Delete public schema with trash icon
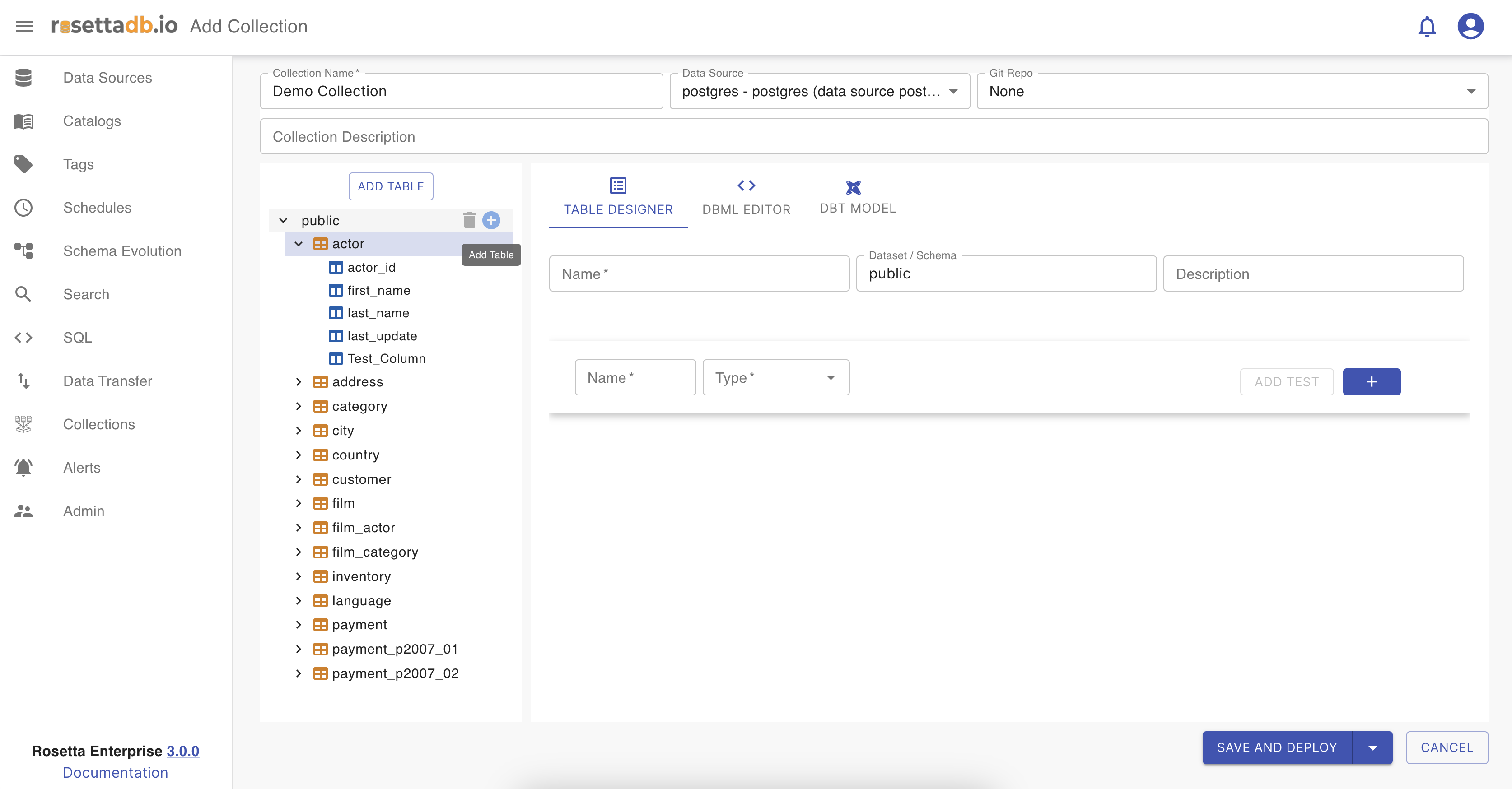The width and height of the screenshot is (1512, 789). (469, 221)
